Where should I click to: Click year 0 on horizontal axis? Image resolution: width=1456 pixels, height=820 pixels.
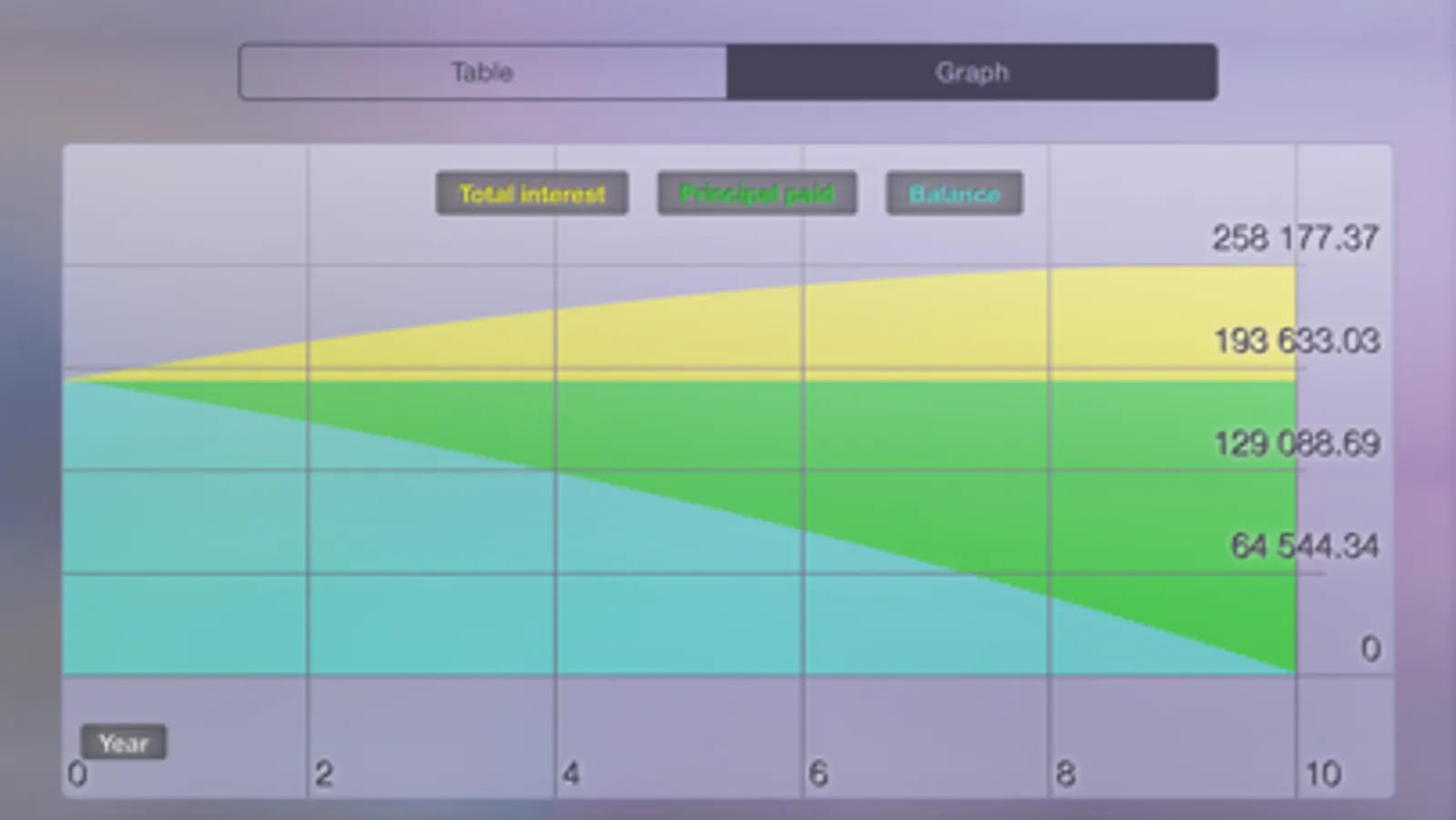pos(77,774)
